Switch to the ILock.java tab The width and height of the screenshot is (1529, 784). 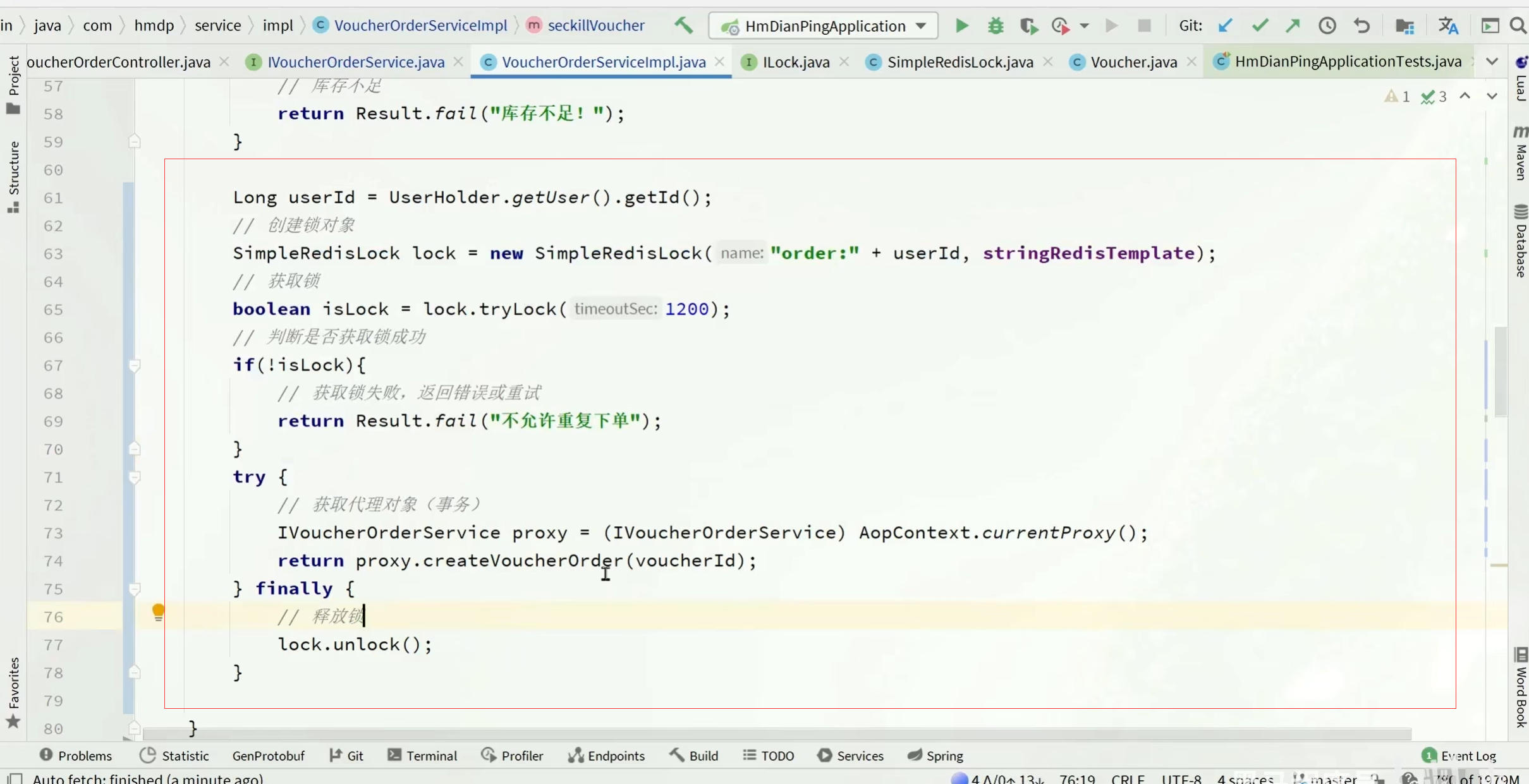[795, 62]
